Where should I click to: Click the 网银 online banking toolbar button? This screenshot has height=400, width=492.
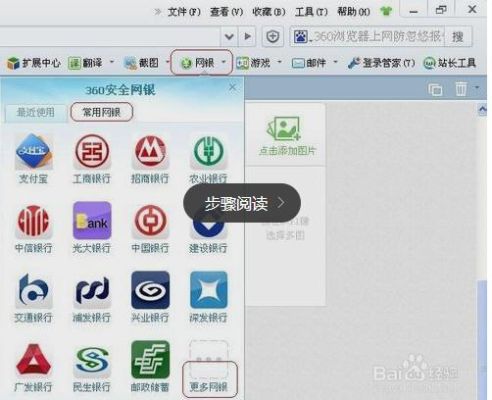(x=198, y=63)
